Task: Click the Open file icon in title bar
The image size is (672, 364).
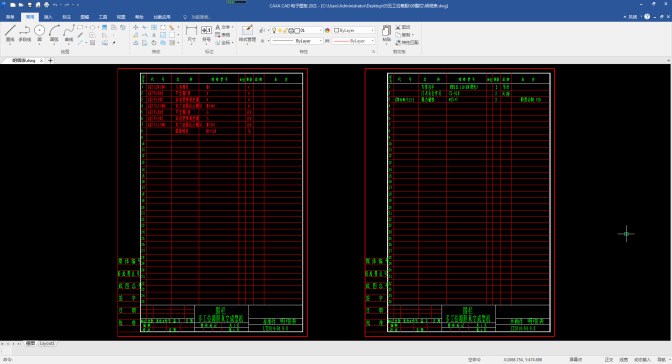Action: tap(21, 5)
